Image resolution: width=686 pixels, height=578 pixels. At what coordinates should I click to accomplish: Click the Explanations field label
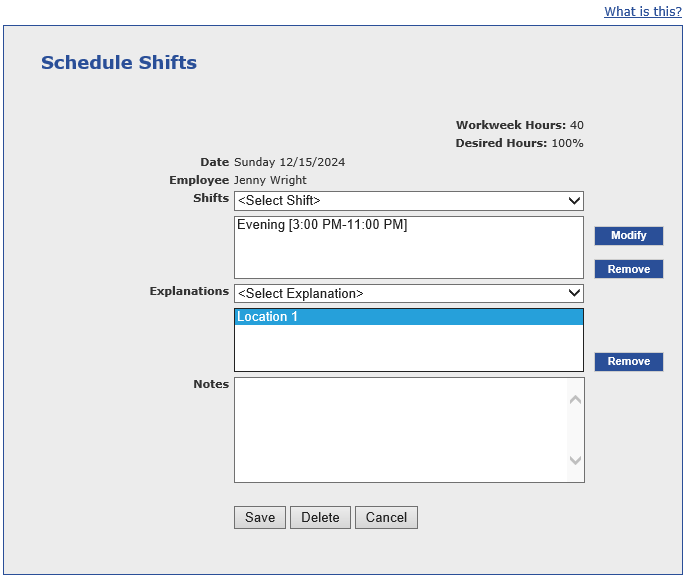tap(189, 291)
